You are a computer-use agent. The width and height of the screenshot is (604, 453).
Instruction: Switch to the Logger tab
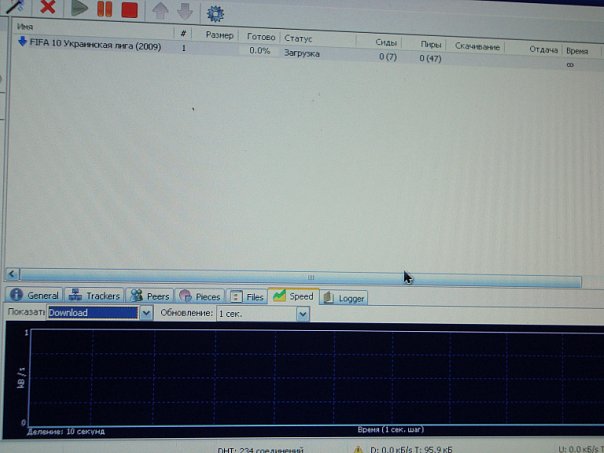click(344, 298)
